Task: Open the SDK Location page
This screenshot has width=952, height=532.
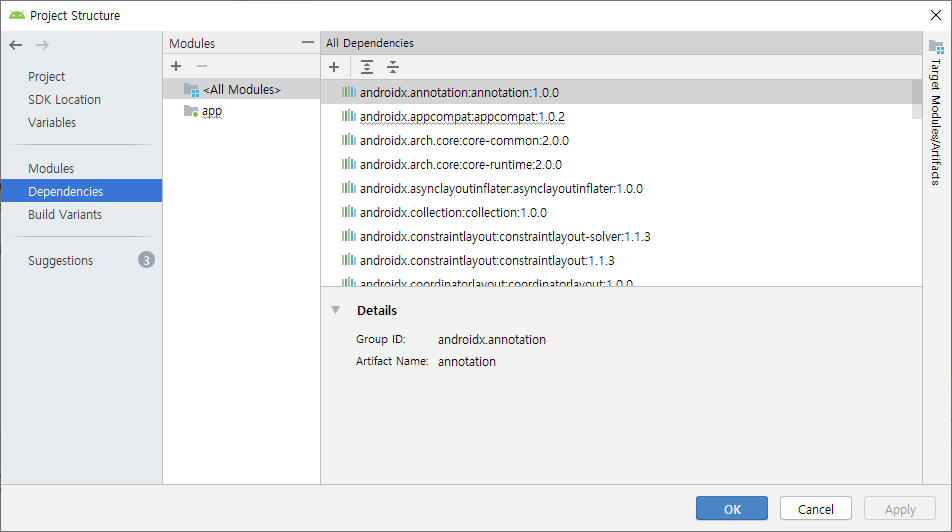Action: (x=64, y=100)
